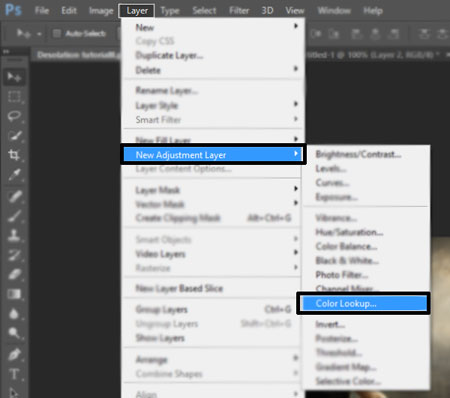Viewport: 450px width, 398px height.
Task: Select the Dodge tool
Action: pyautogui.click(x=14, y=333)
